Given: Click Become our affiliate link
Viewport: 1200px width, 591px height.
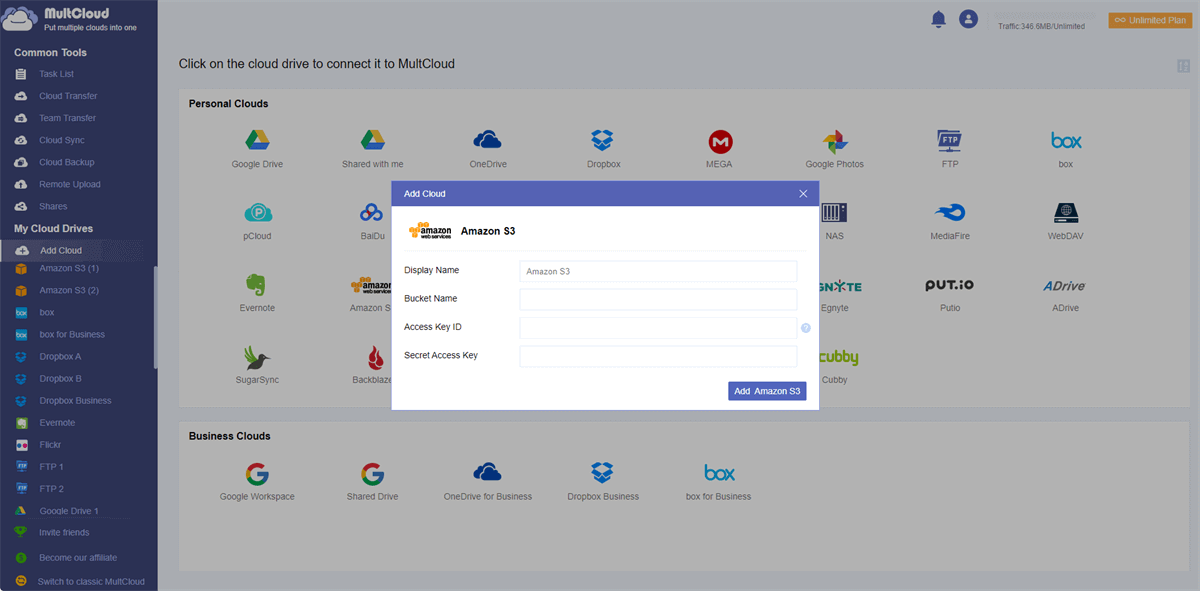Looking at the screenshot, I should (x=78, y=558).
